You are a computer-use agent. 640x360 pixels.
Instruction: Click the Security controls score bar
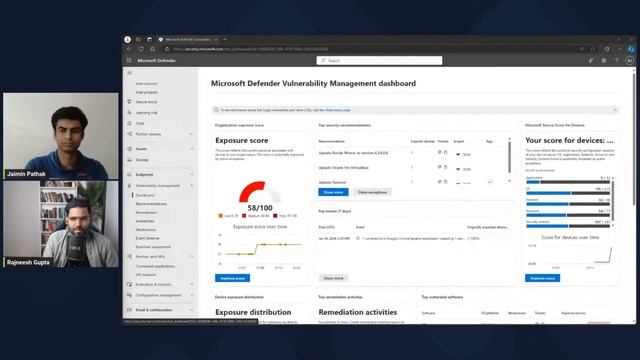click(568, 226)
